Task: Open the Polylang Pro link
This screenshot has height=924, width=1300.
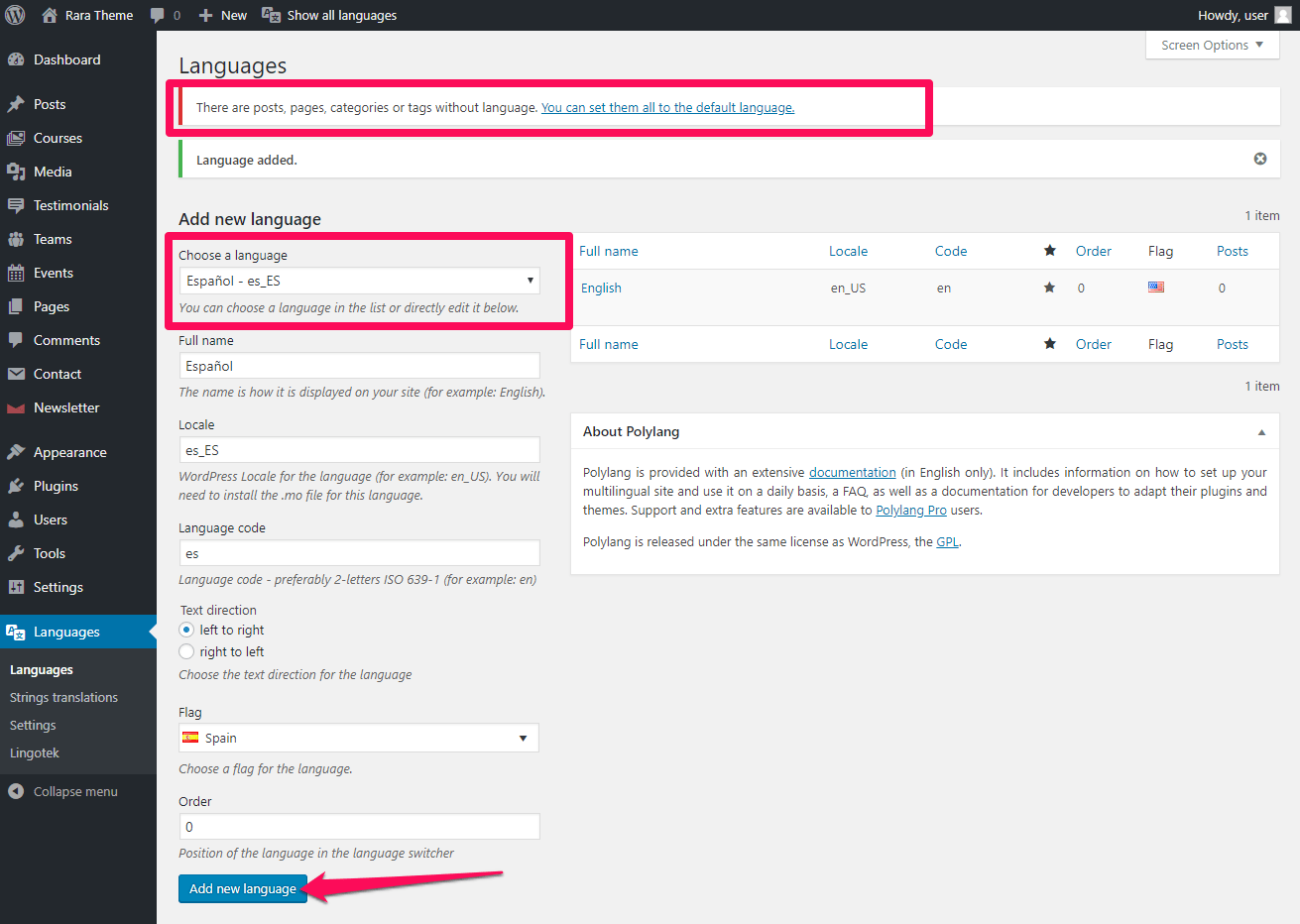Action: [x=911, y=510]
